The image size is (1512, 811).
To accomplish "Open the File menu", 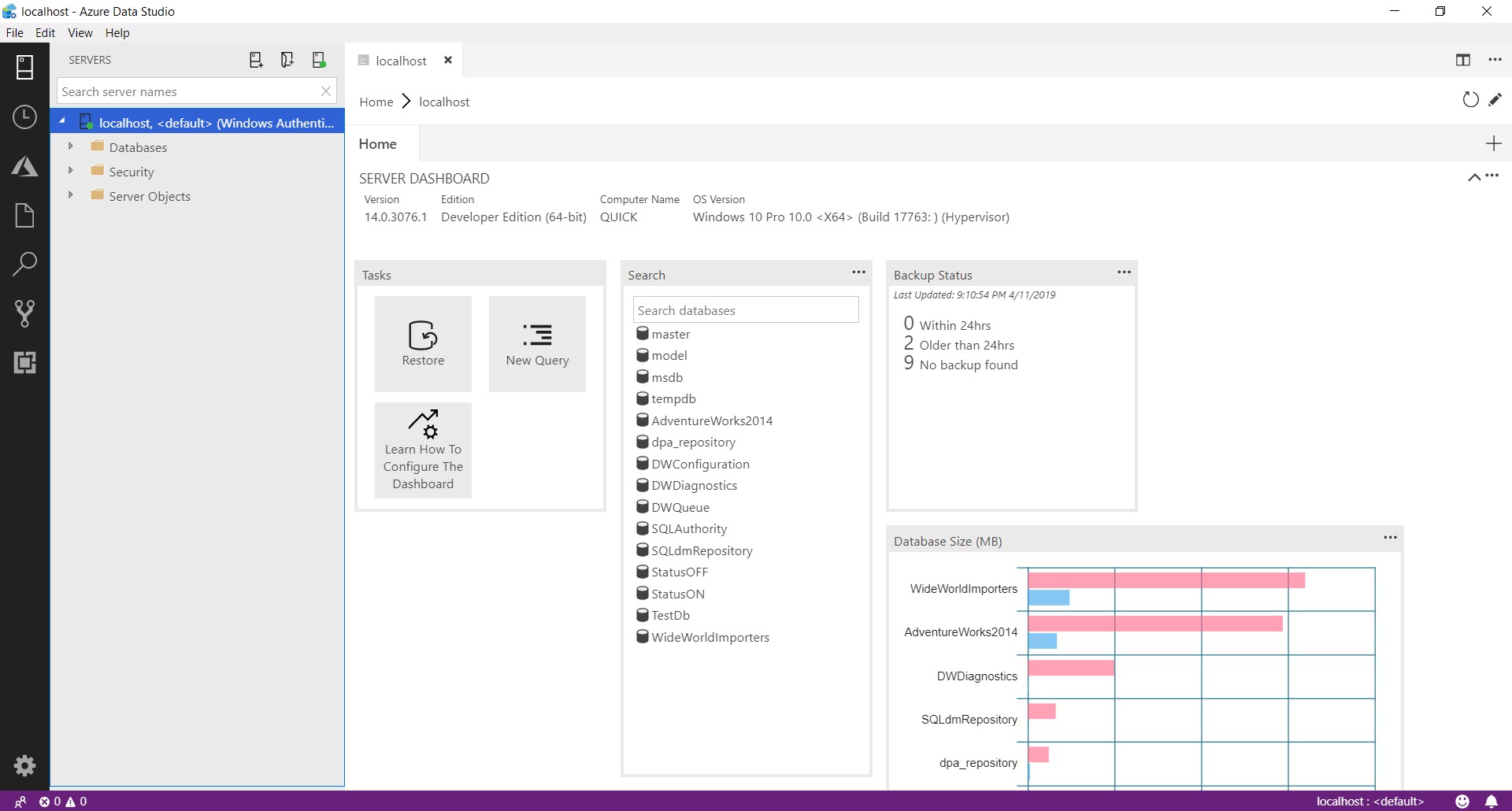I will pyautogui.click(x=14, y=33).
